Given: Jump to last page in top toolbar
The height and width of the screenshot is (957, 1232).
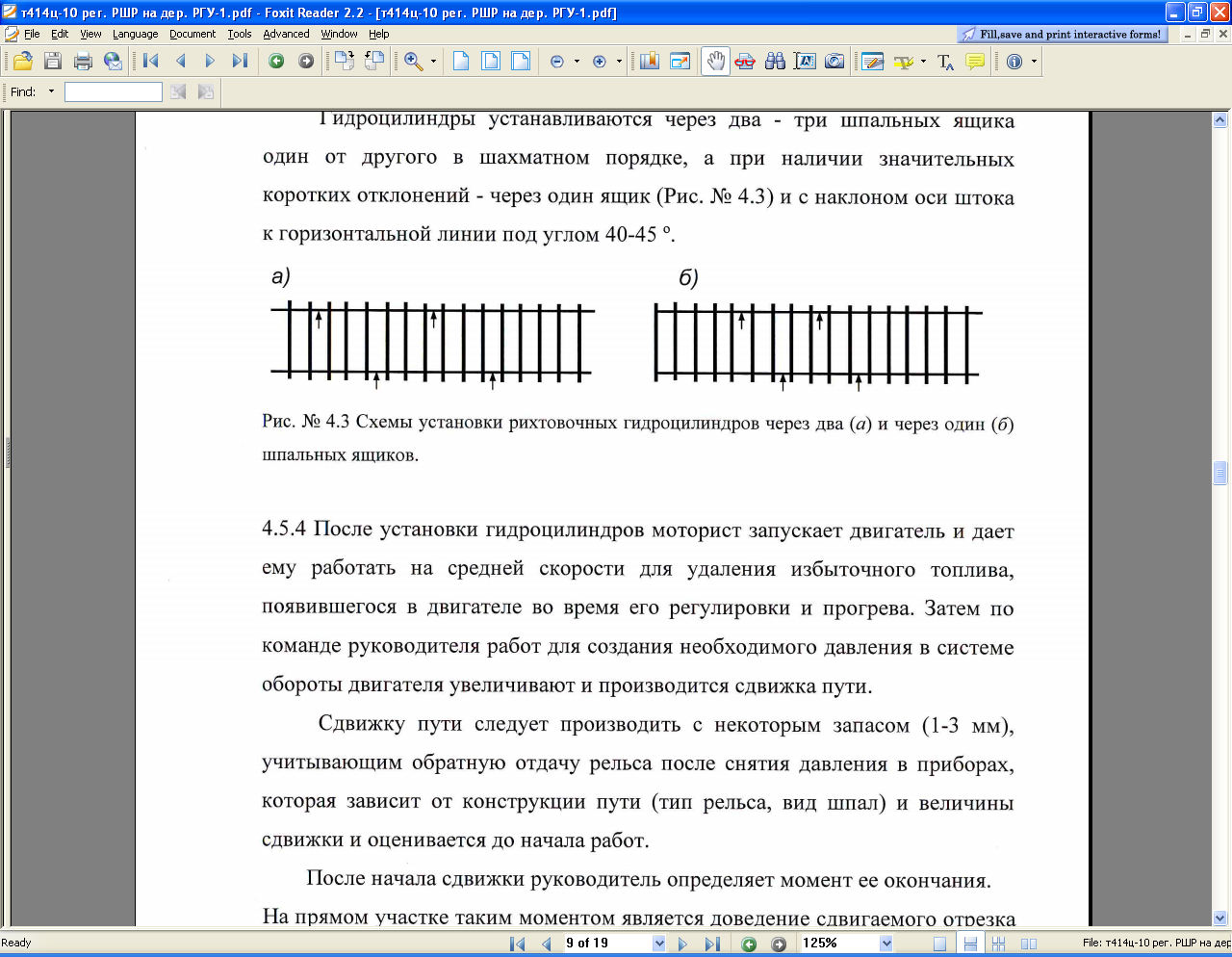Looking at the screenshot, I should 240,62.
